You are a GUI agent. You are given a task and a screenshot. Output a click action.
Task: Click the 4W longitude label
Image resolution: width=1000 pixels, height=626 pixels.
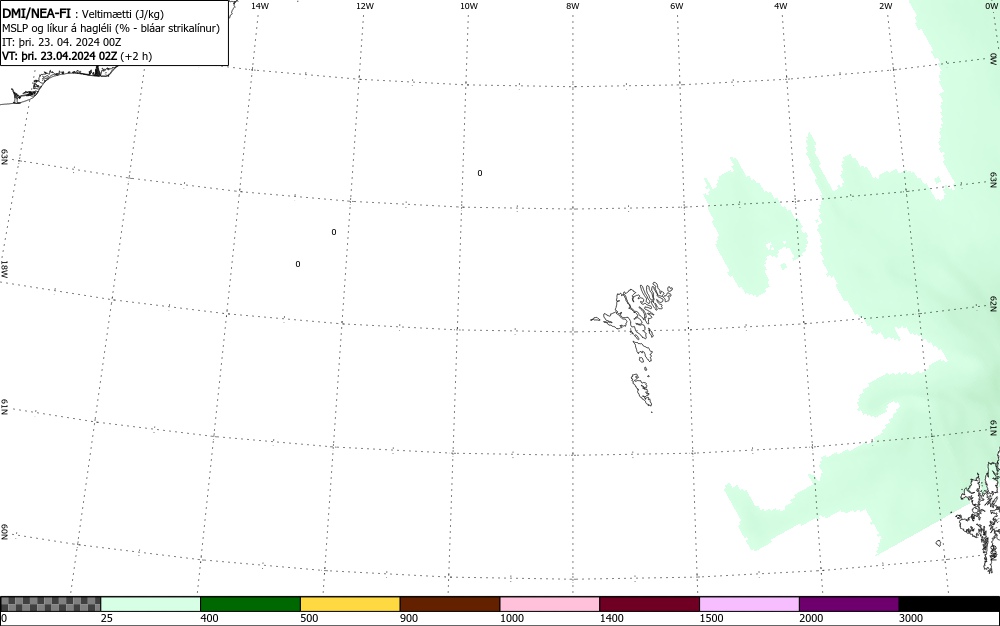781,6
